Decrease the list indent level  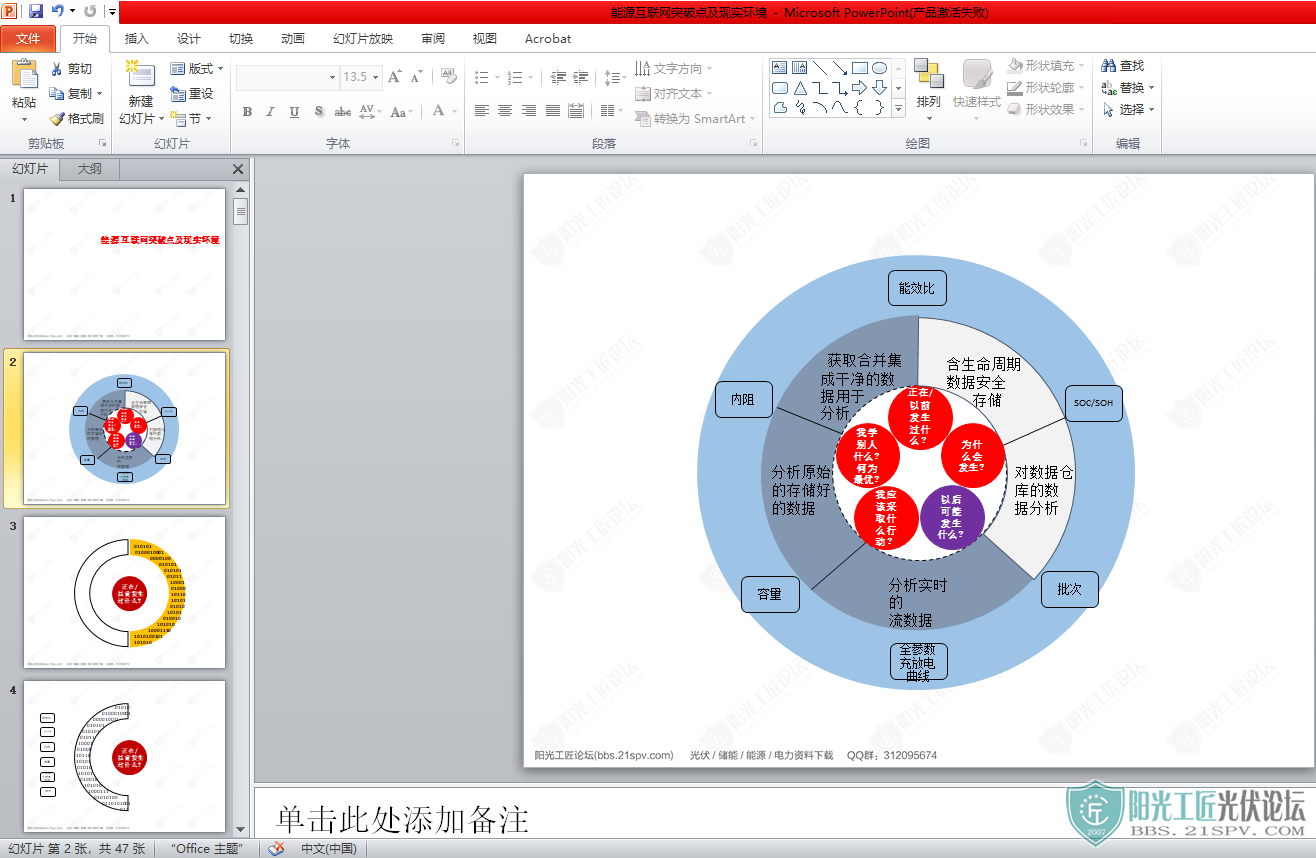click(558, 77)
